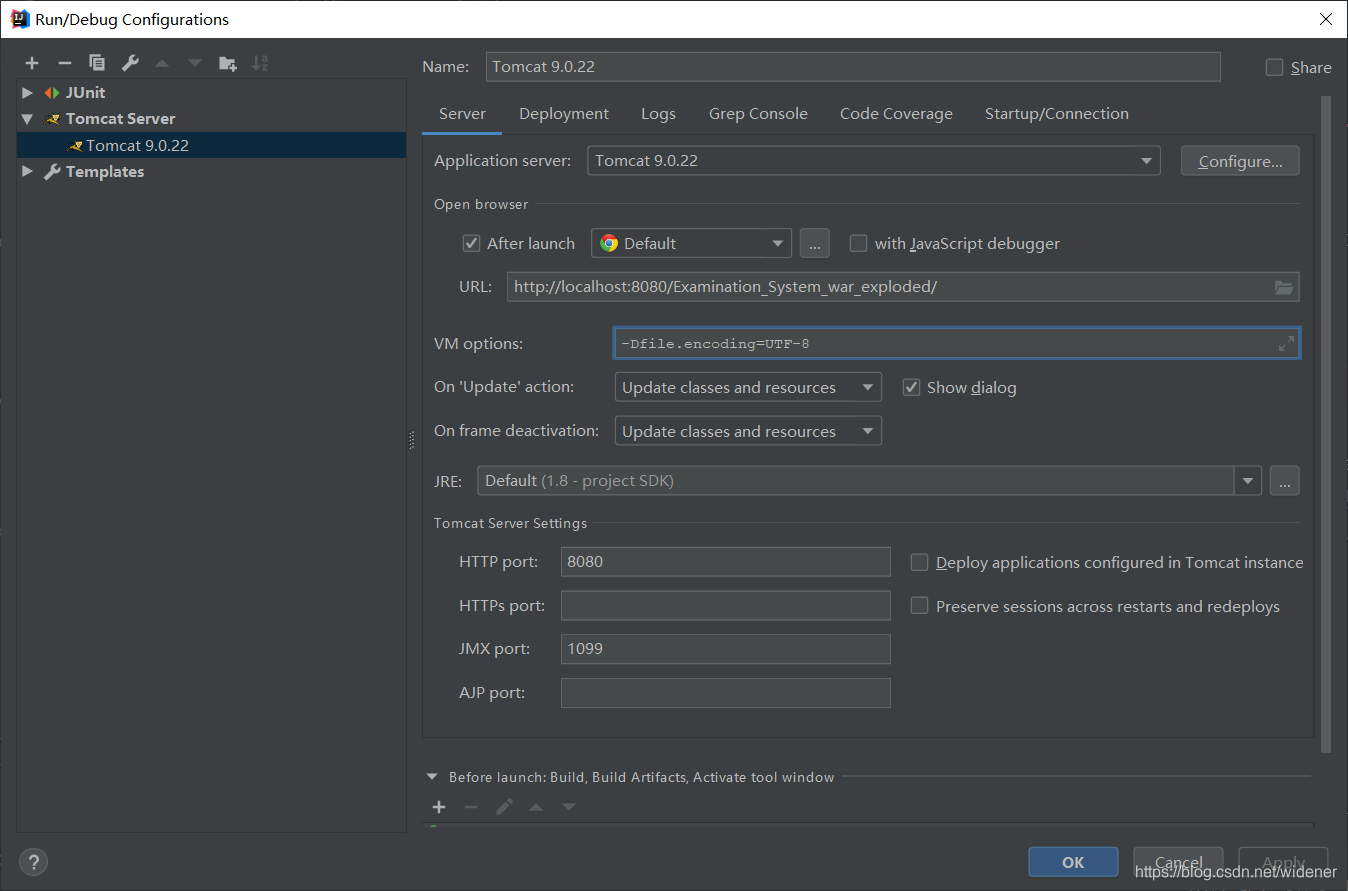Open the Default browser dropdown
This screenshot has height=891, width=1348.
(691, 243)
